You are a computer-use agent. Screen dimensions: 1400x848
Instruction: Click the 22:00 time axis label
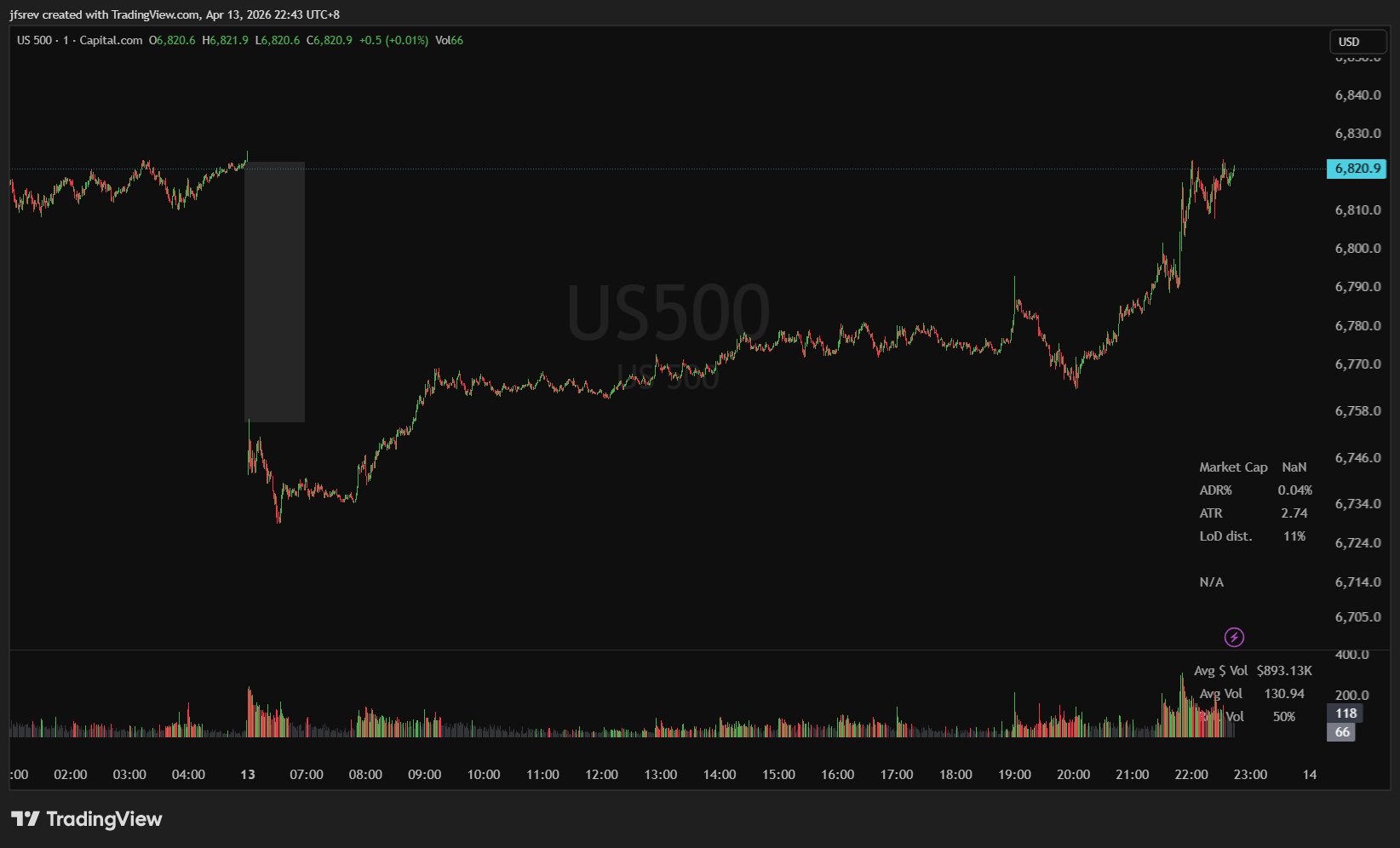[x=1191, y=775]
